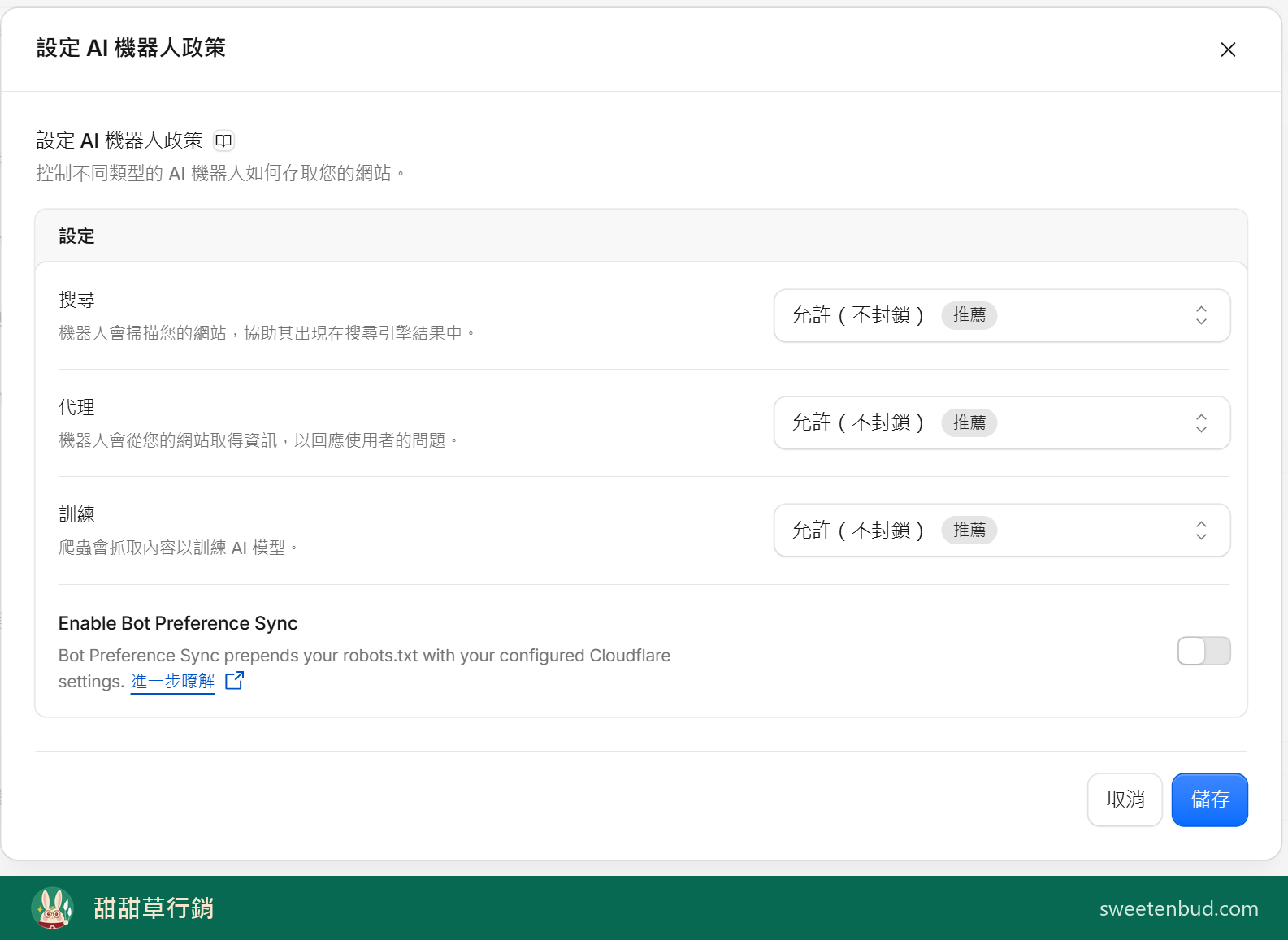The image size is (1288, 940).
Task: Click the 推薦 badge in the 代理 row
Action: point(969,422)
